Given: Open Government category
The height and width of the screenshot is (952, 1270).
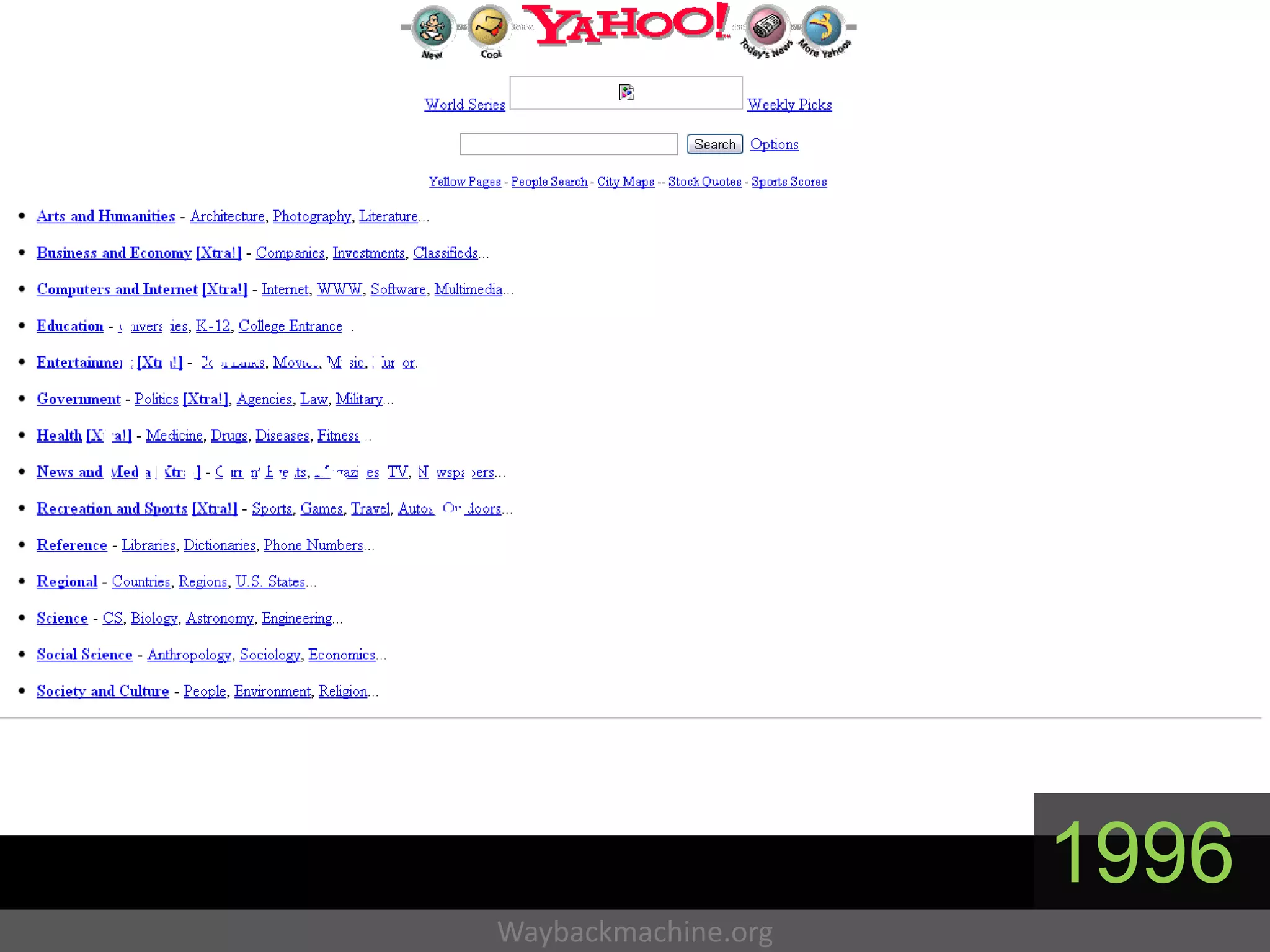Looking at the screenshot, I should pos(79,399).
